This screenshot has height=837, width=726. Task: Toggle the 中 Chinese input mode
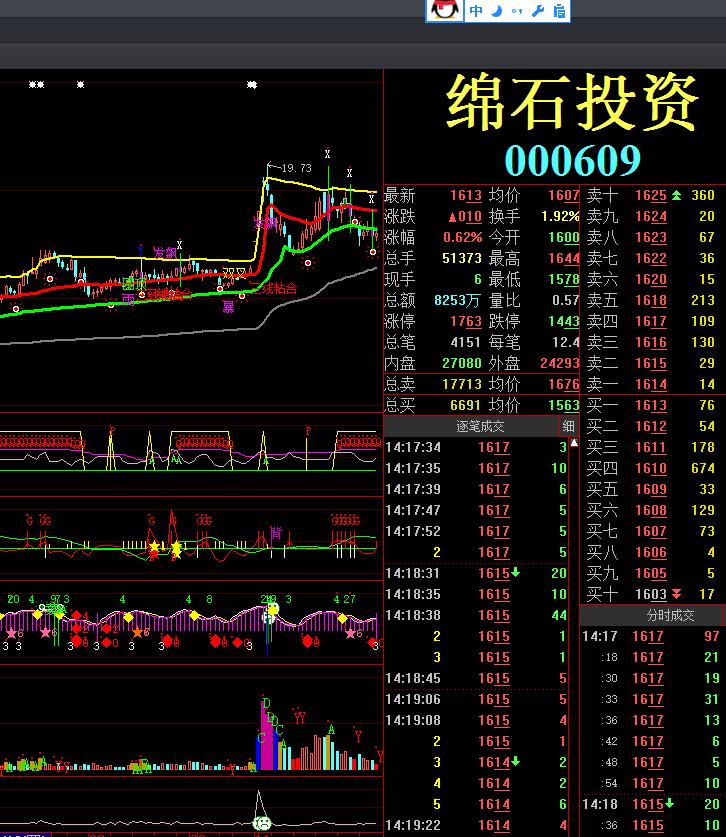tap(476, 11)
